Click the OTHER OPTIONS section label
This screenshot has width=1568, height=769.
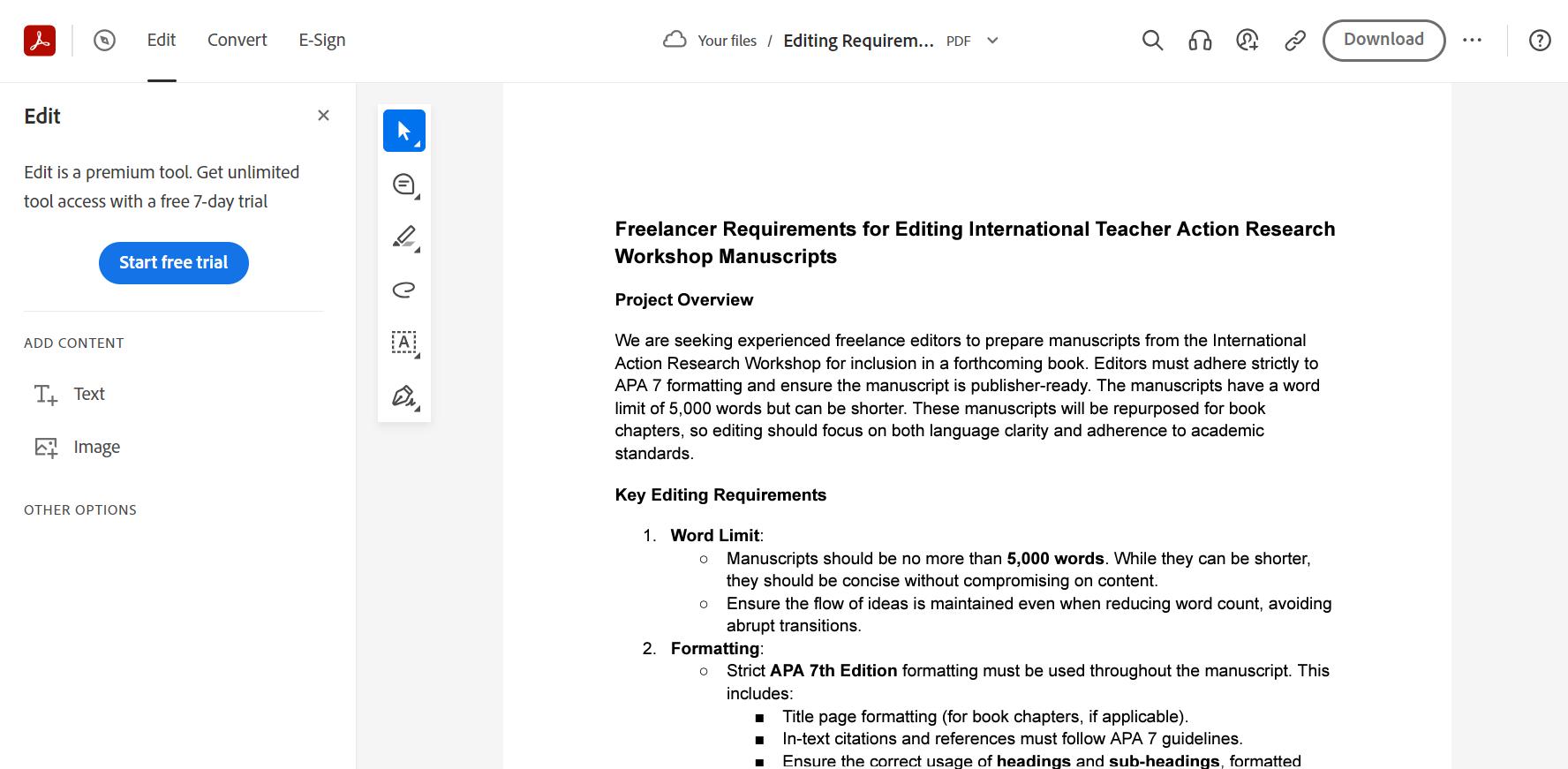(x=80, y=510)
